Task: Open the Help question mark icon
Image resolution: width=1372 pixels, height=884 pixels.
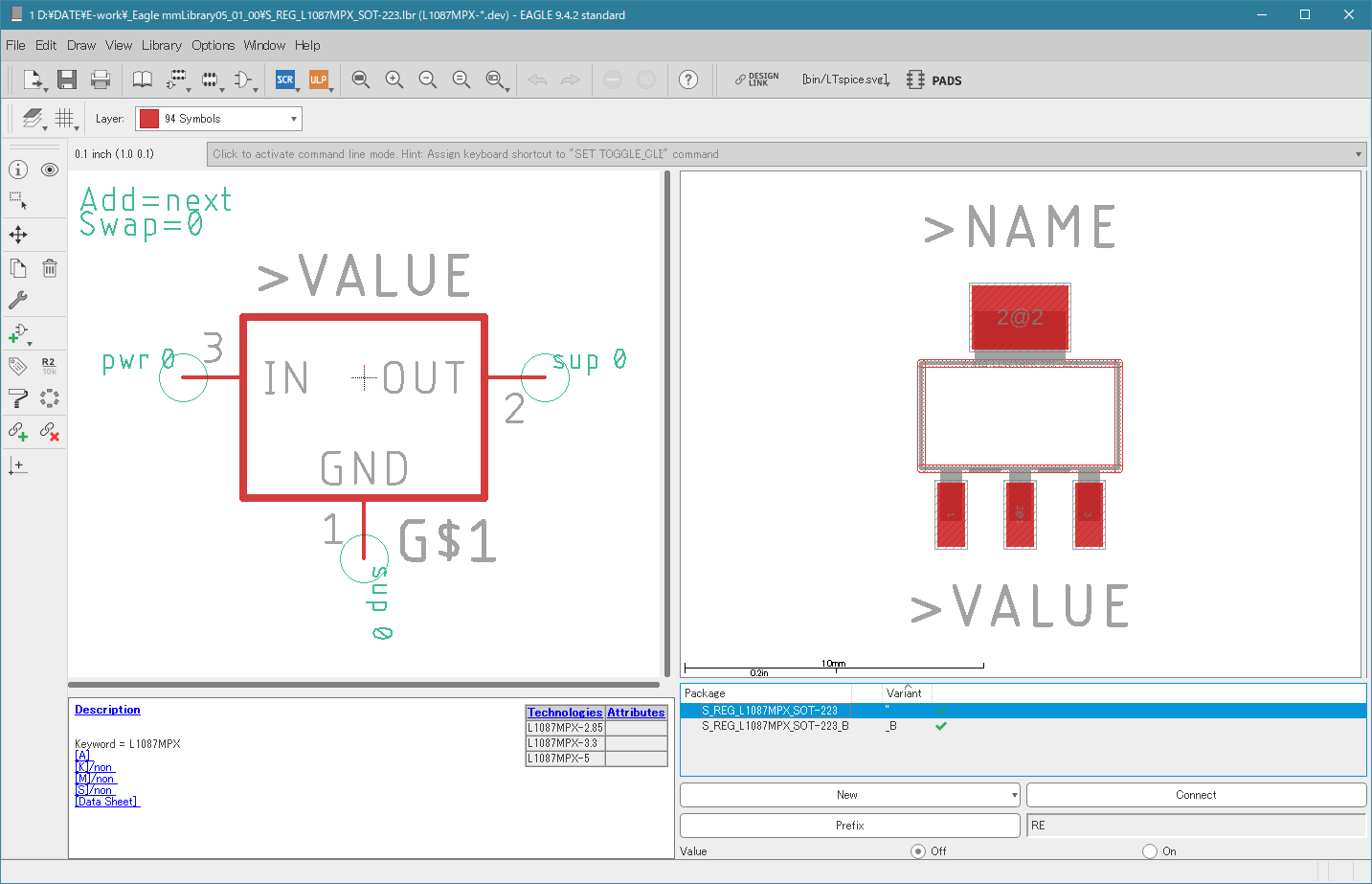Action: [688, 79]
